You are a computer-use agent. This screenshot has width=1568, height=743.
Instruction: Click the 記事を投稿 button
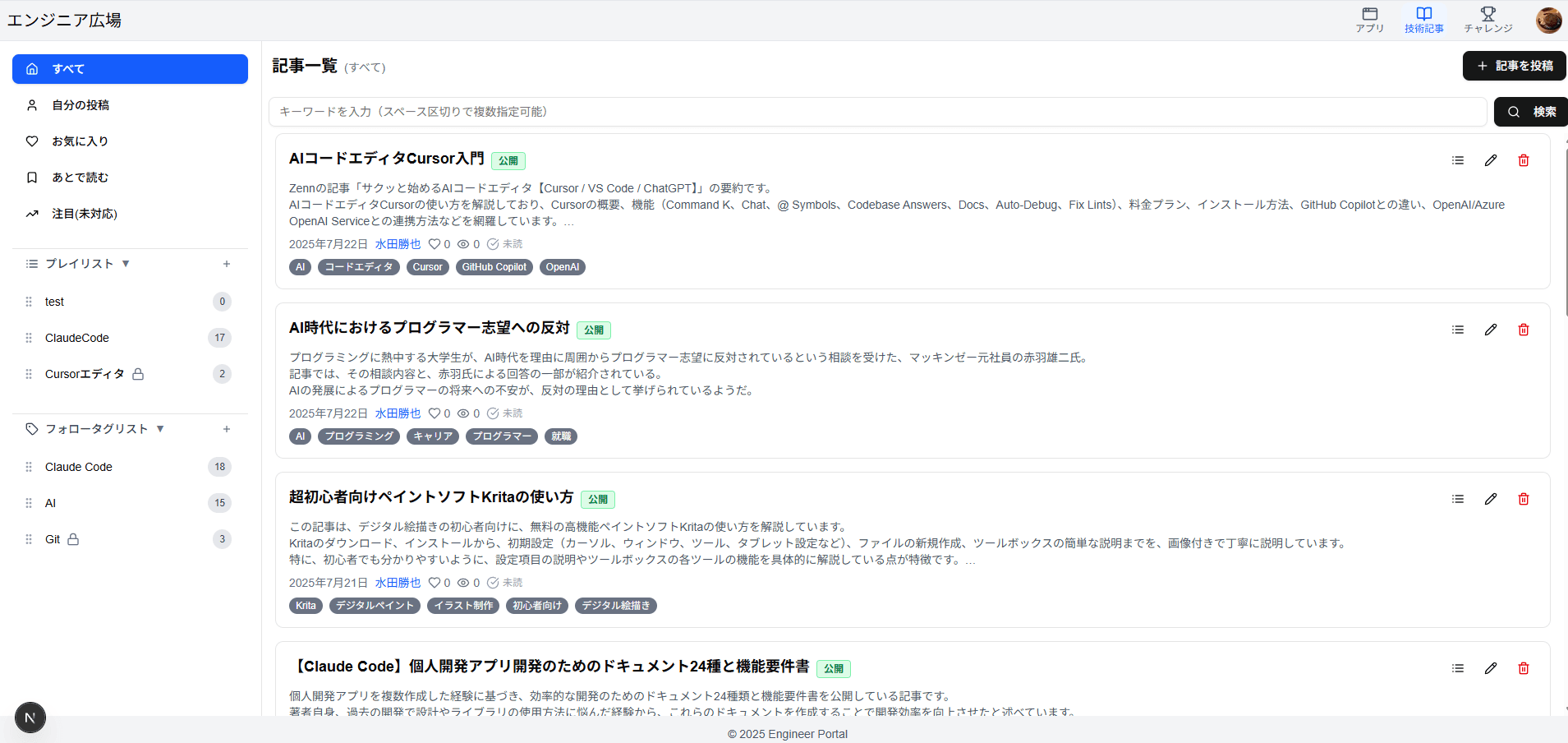point(1514,66)
